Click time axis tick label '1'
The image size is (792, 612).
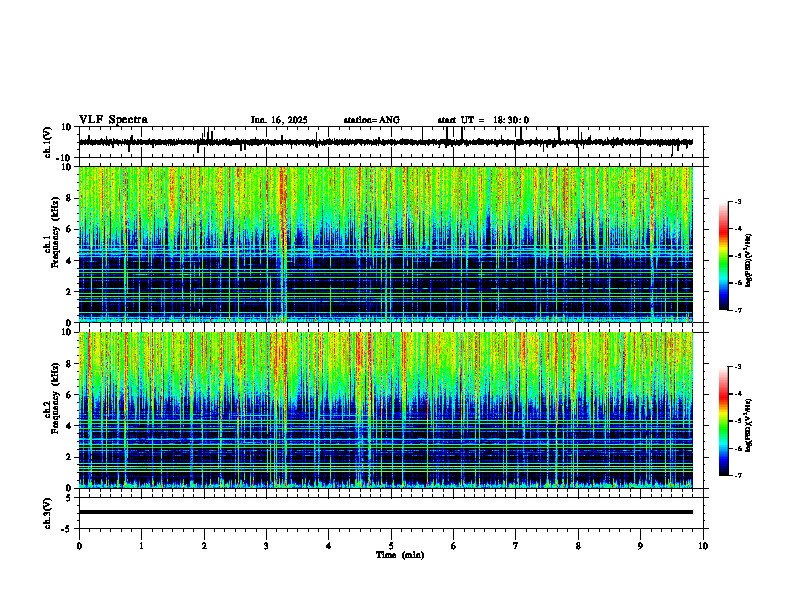tap(141, 546)
